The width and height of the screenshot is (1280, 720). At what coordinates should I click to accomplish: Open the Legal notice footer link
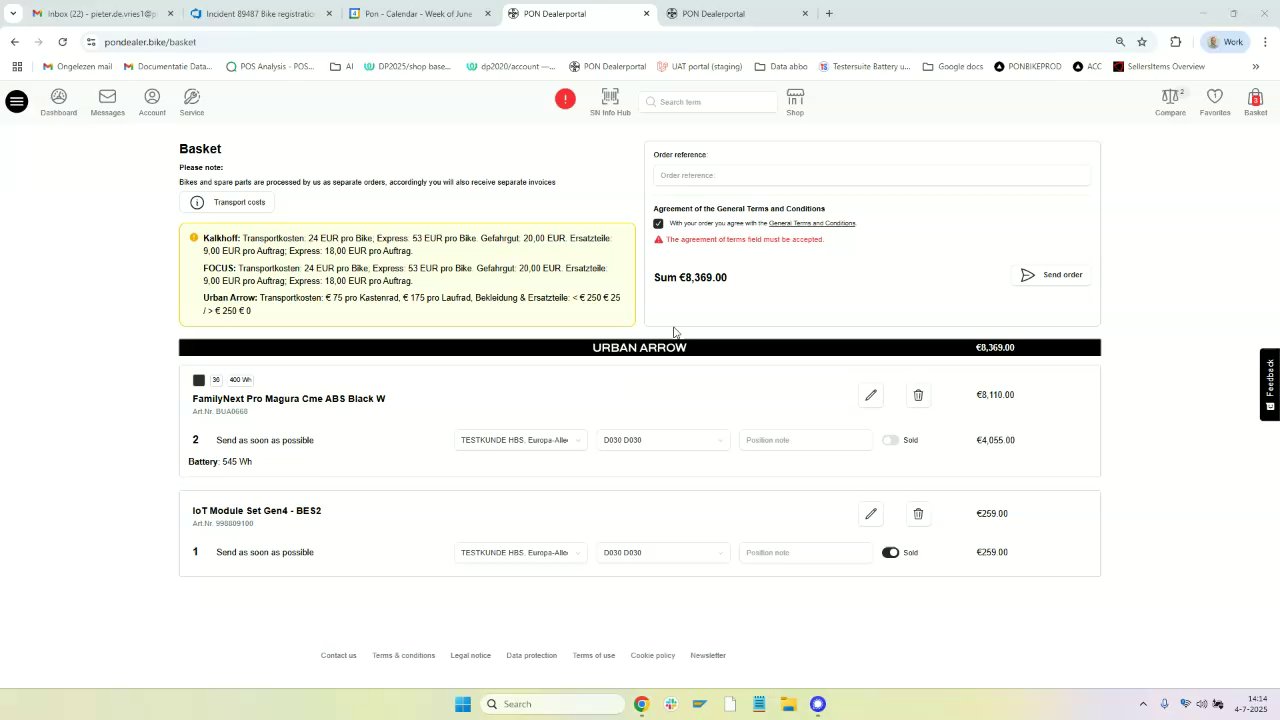click(x=470, y=656)
